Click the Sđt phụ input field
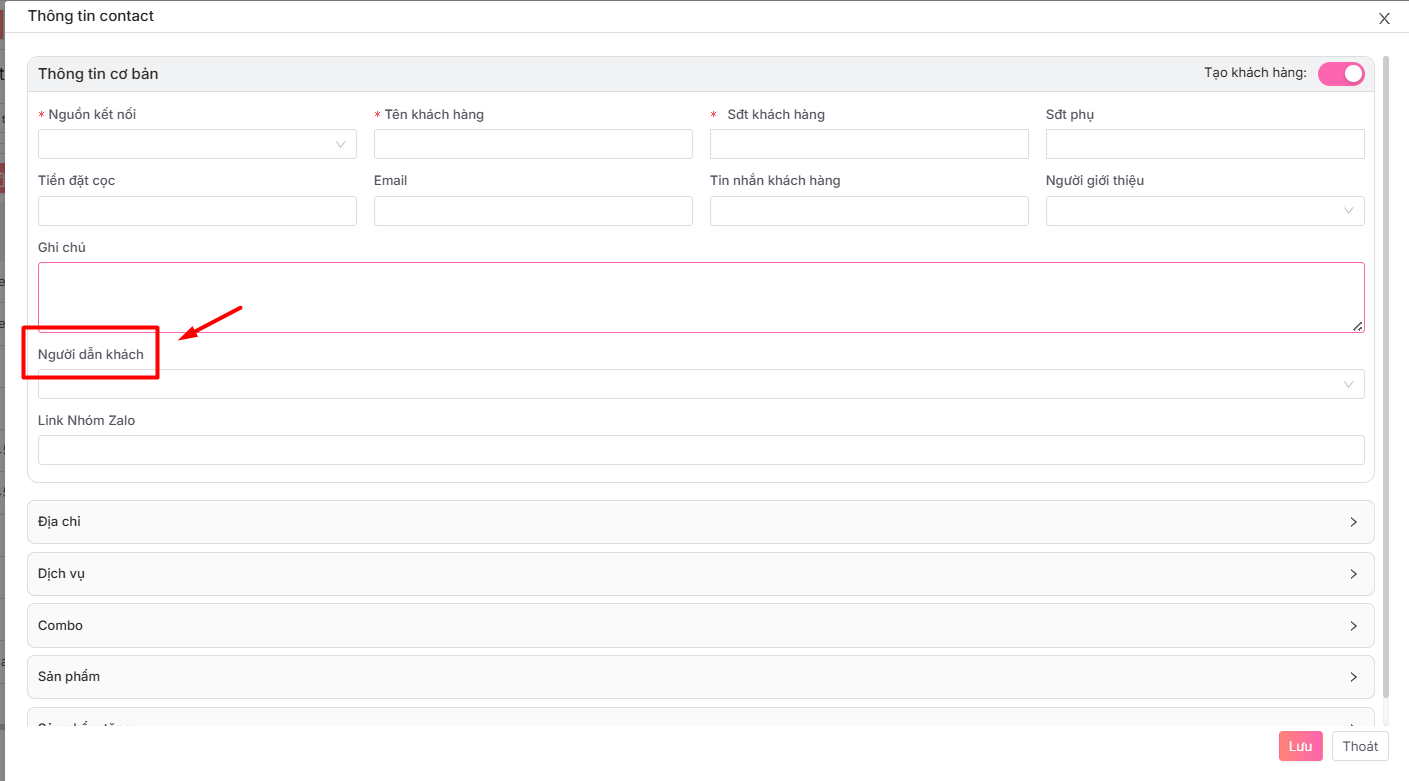 [x=1205, y=144]
